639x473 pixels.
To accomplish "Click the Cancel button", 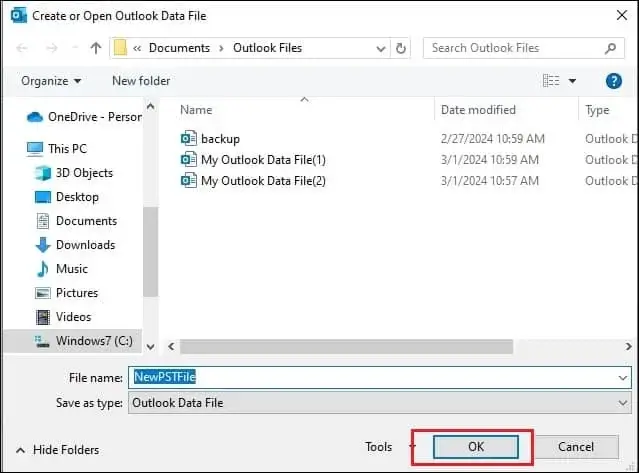I will coord(576,447).
